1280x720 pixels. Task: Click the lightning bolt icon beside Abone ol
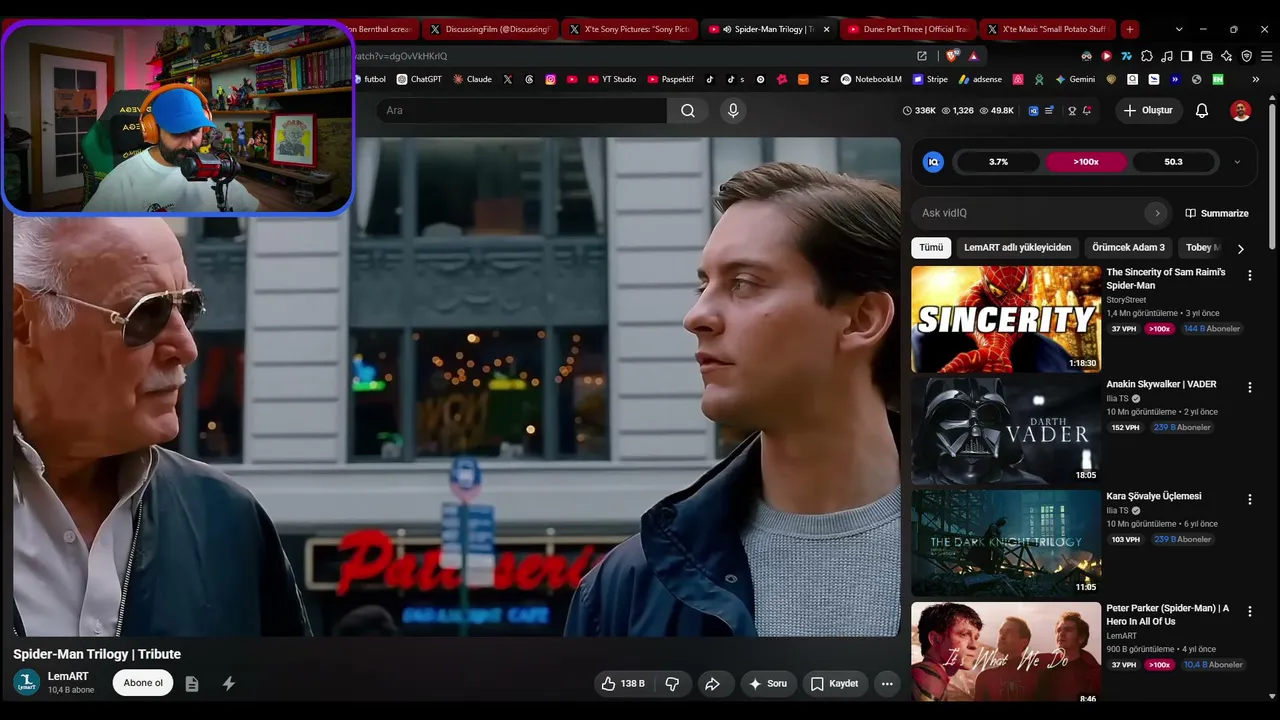click(x=229, y=684)
